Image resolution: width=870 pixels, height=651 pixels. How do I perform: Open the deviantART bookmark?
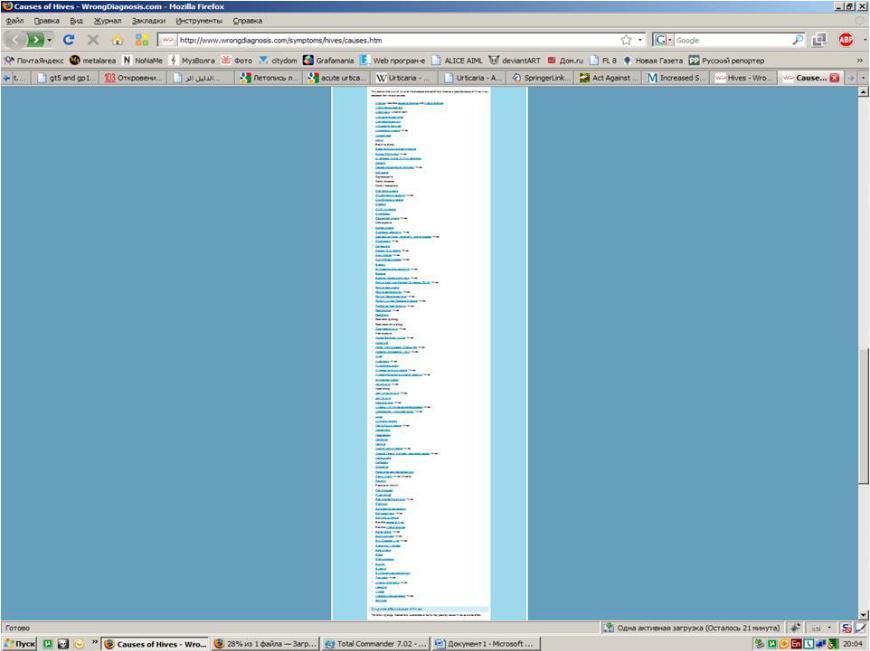[514, 60]
